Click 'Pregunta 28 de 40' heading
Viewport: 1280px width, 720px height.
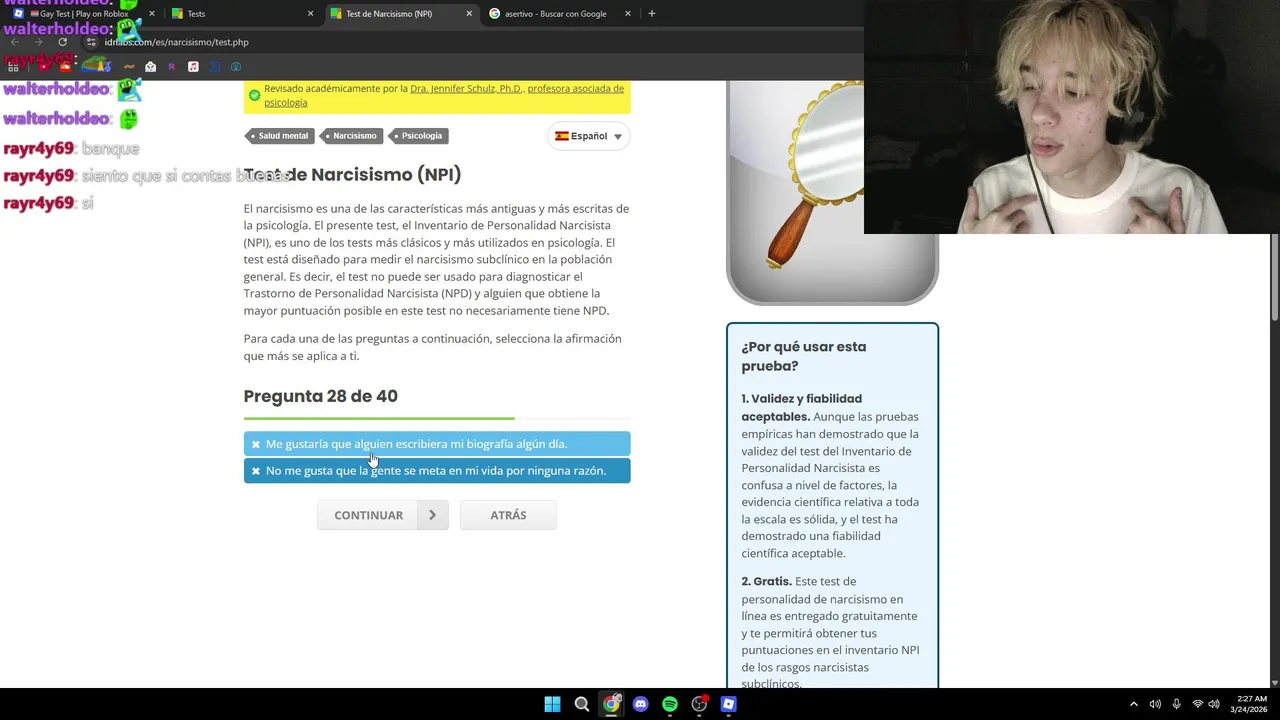click(321, 396)
